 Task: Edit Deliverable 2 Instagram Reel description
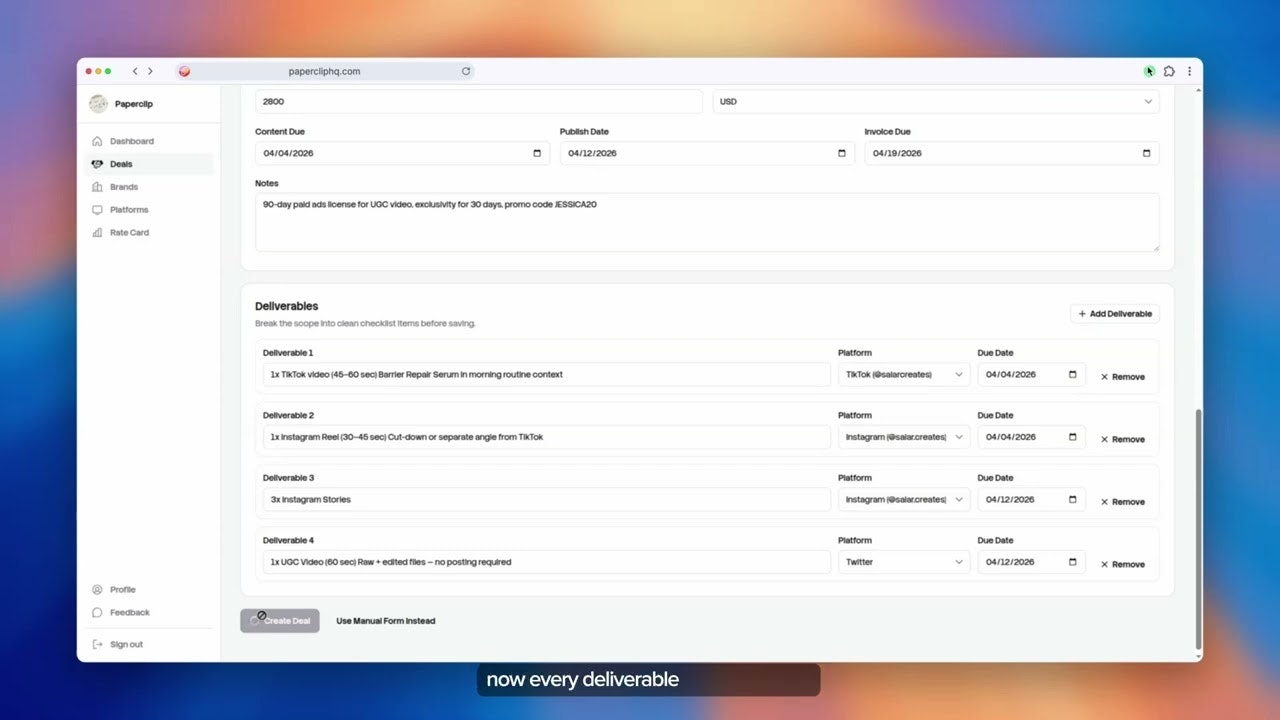547,437
